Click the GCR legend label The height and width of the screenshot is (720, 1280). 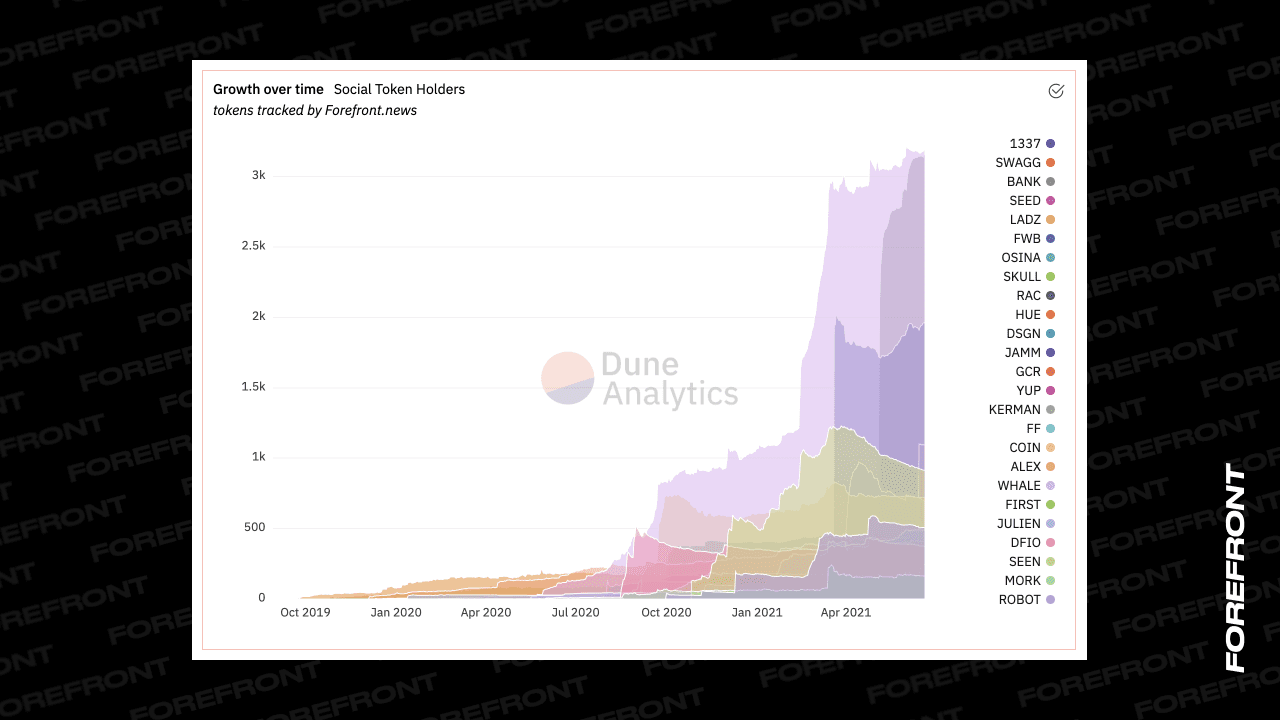tap(1028, 372)
